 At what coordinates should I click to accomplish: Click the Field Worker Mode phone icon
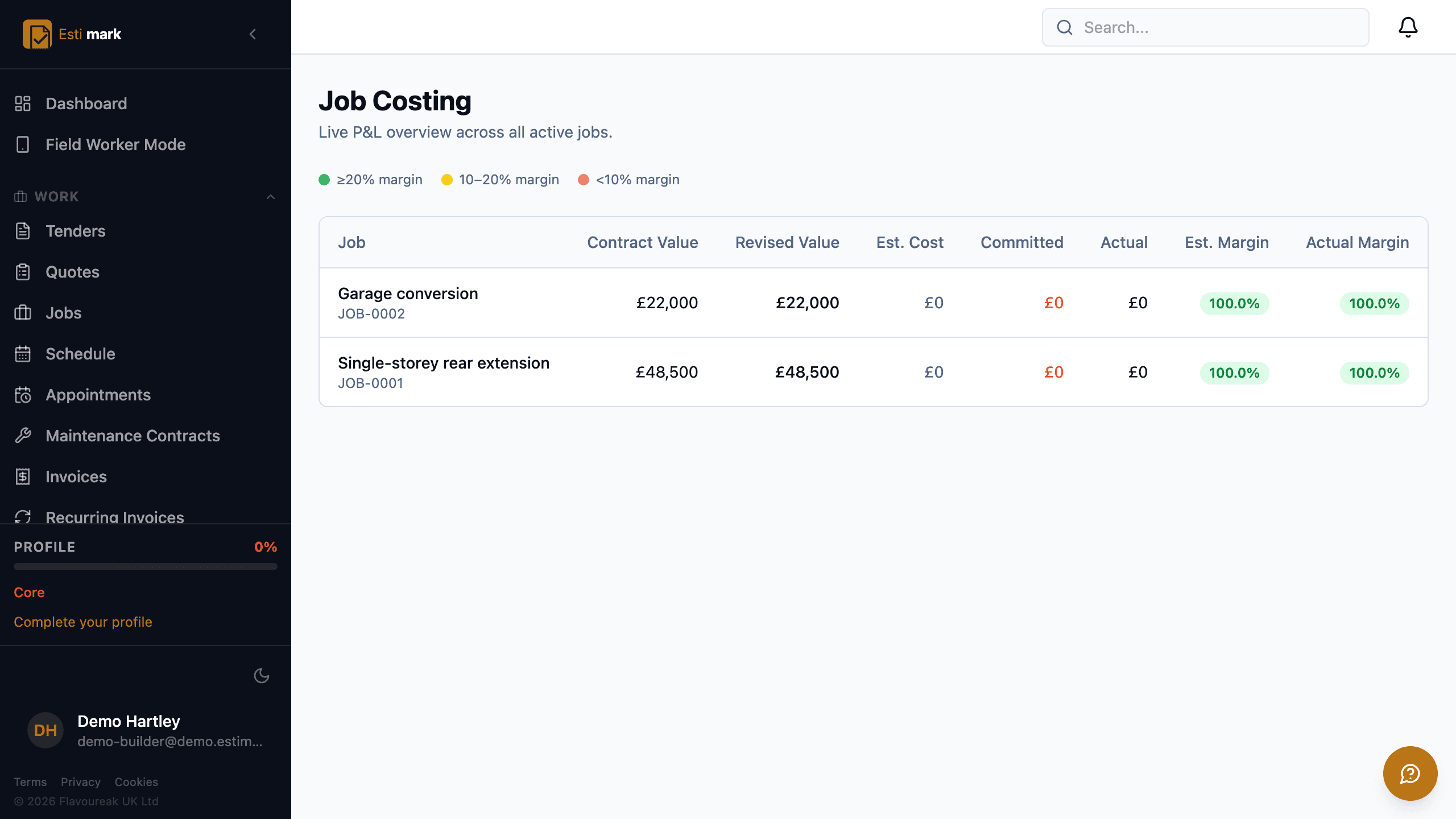[x=23, y=144]
